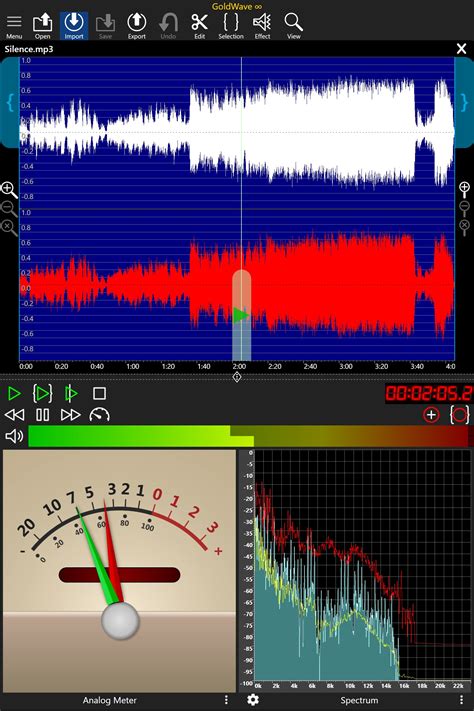This screenshot has height=711, width=474.
Task: Click the left selection start brace handle
Action: 10,103
